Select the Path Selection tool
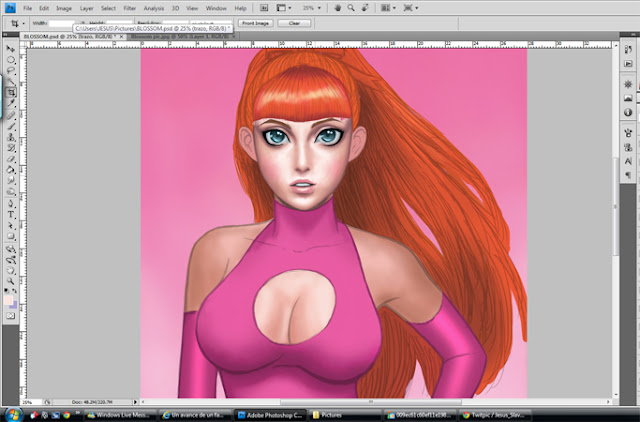Viewport: 640px width, 422px height. click(11, 226)
